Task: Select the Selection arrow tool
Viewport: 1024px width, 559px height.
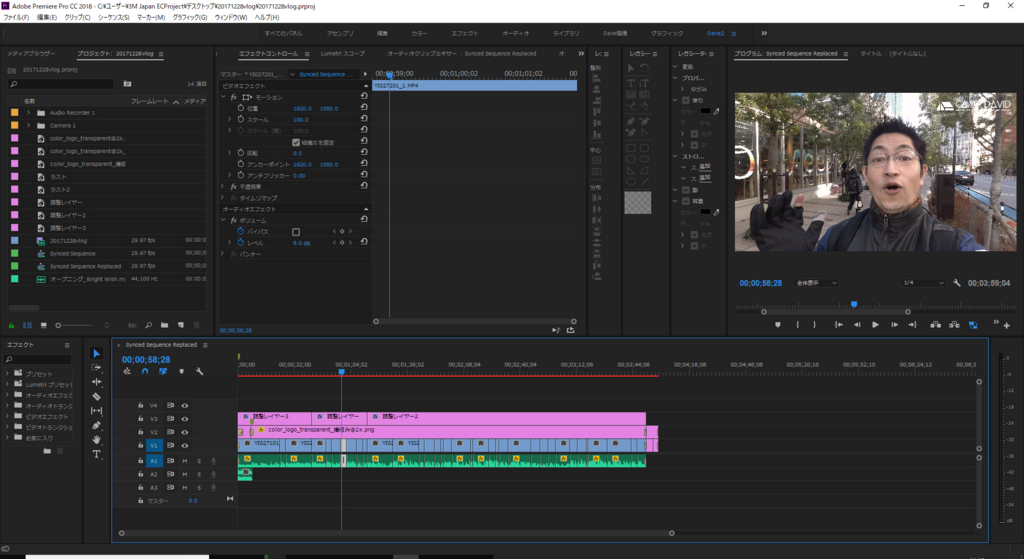Action: tap(97, 353)
